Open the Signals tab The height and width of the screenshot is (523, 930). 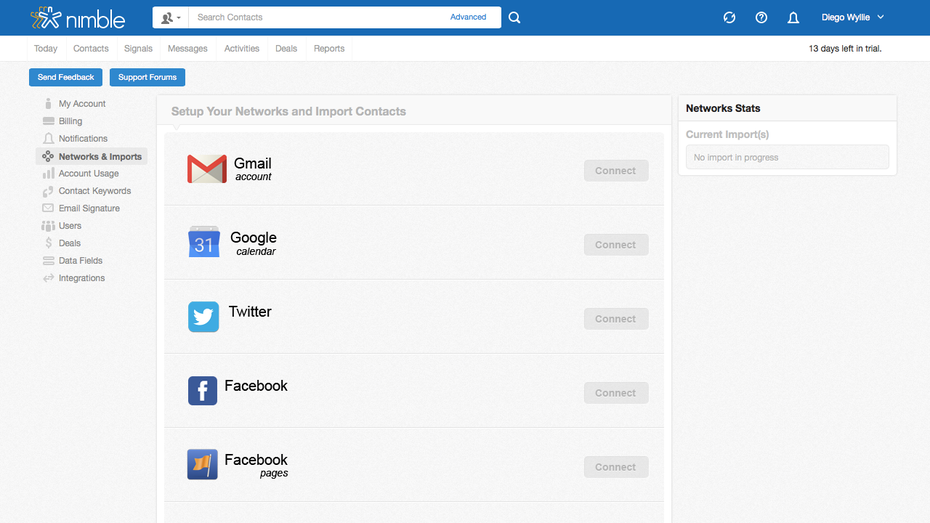point(138,49)
